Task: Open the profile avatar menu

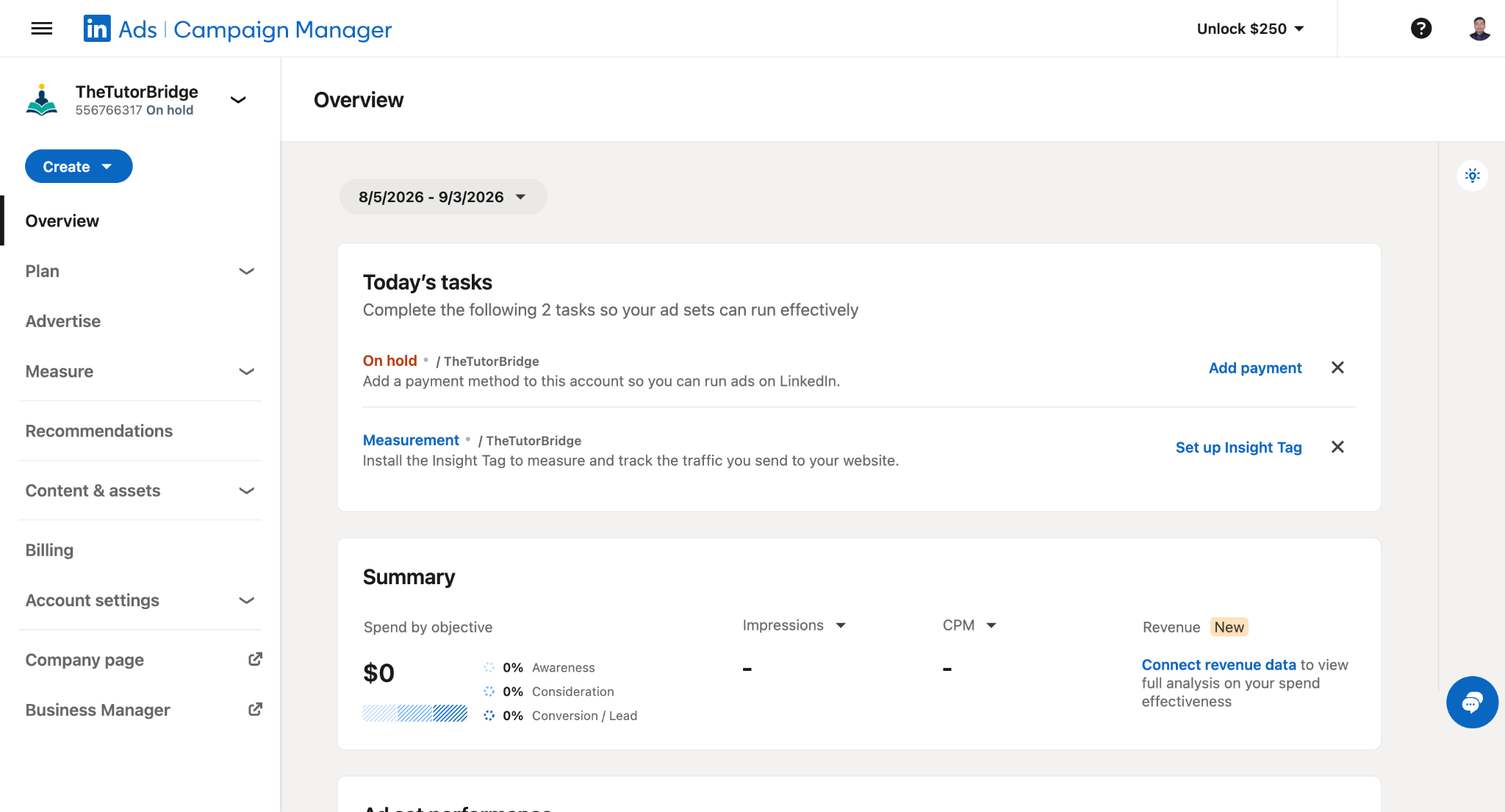Action: (x=1479, y=29)
